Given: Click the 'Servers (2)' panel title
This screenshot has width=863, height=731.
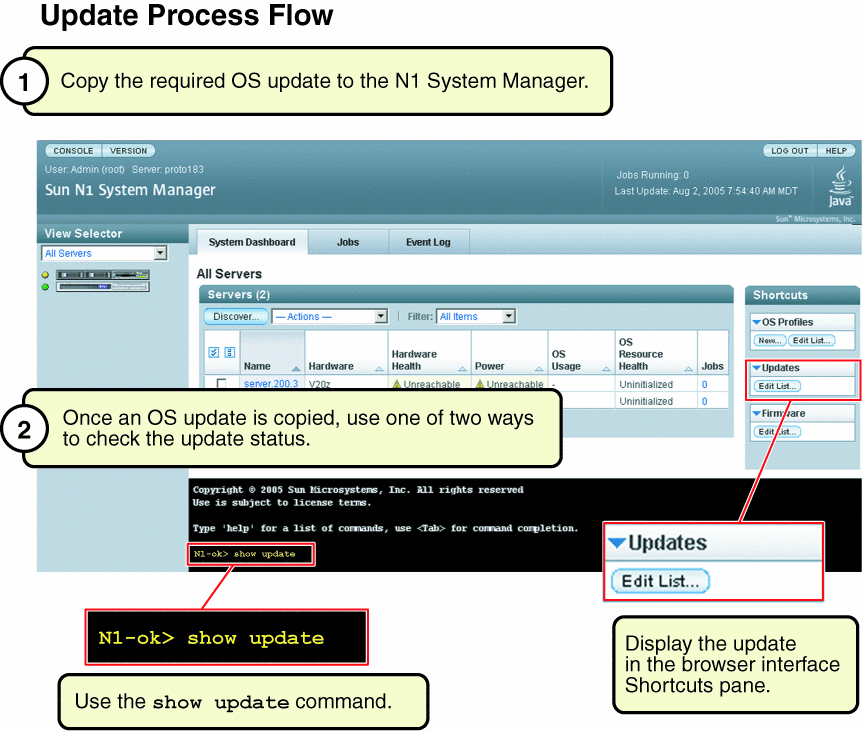Looking at the screenshot, I should 238,294.
